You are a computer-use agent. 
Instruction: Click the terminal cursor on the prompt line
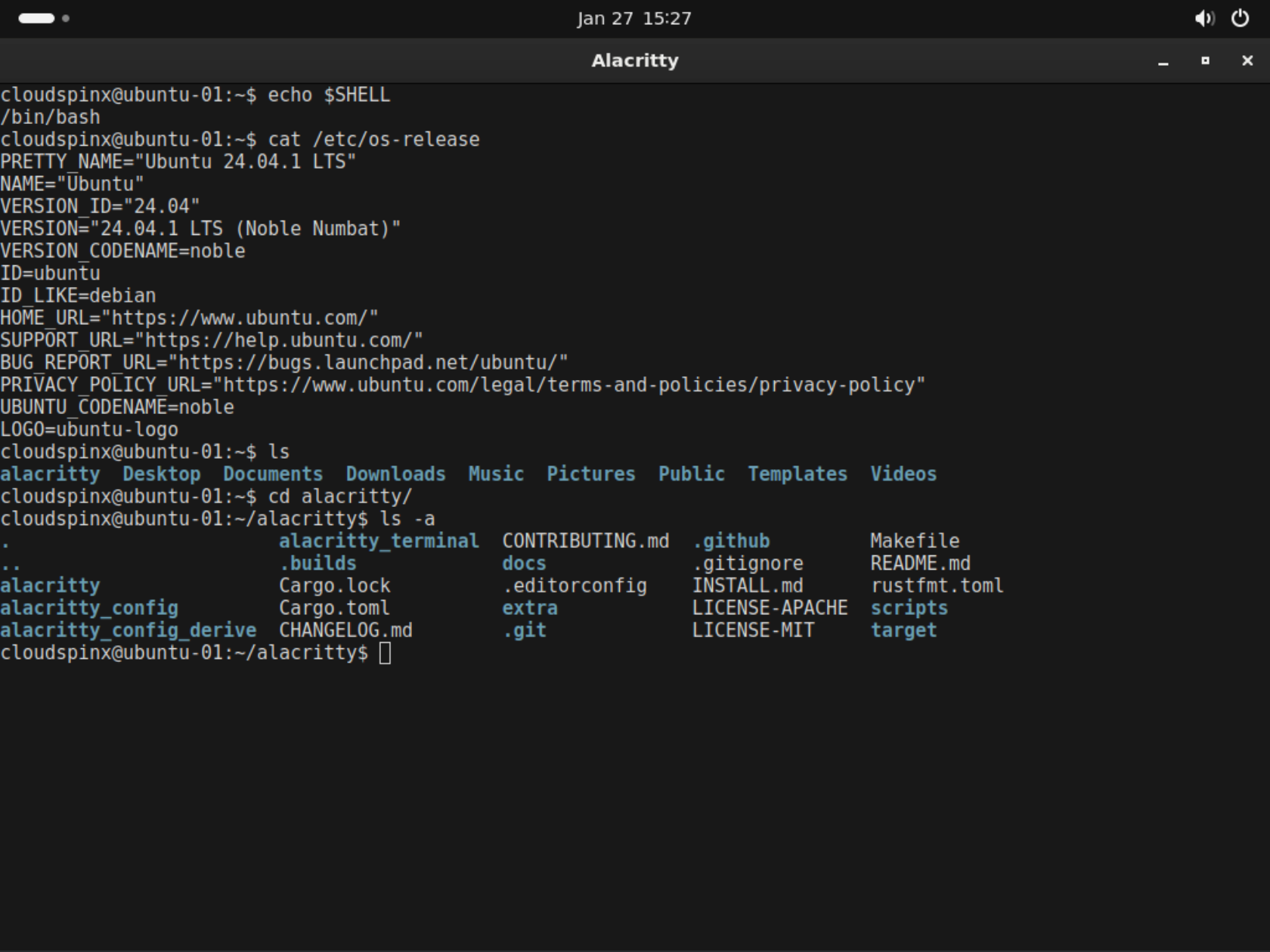pyautogui.click(x=384, y=653)
